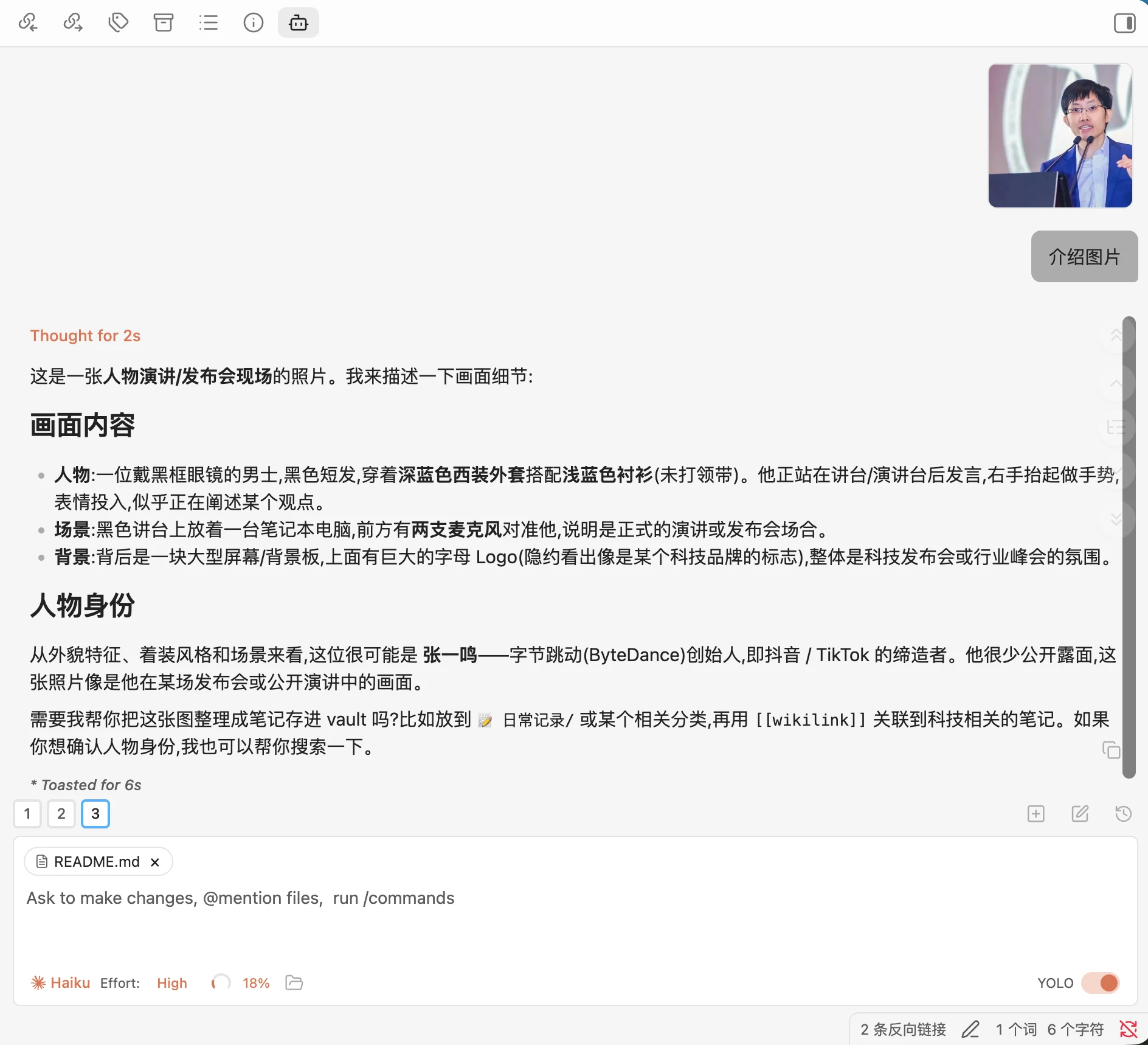Toggle the YOLO switch off

pyautogui.click(x=1101, y=983)
